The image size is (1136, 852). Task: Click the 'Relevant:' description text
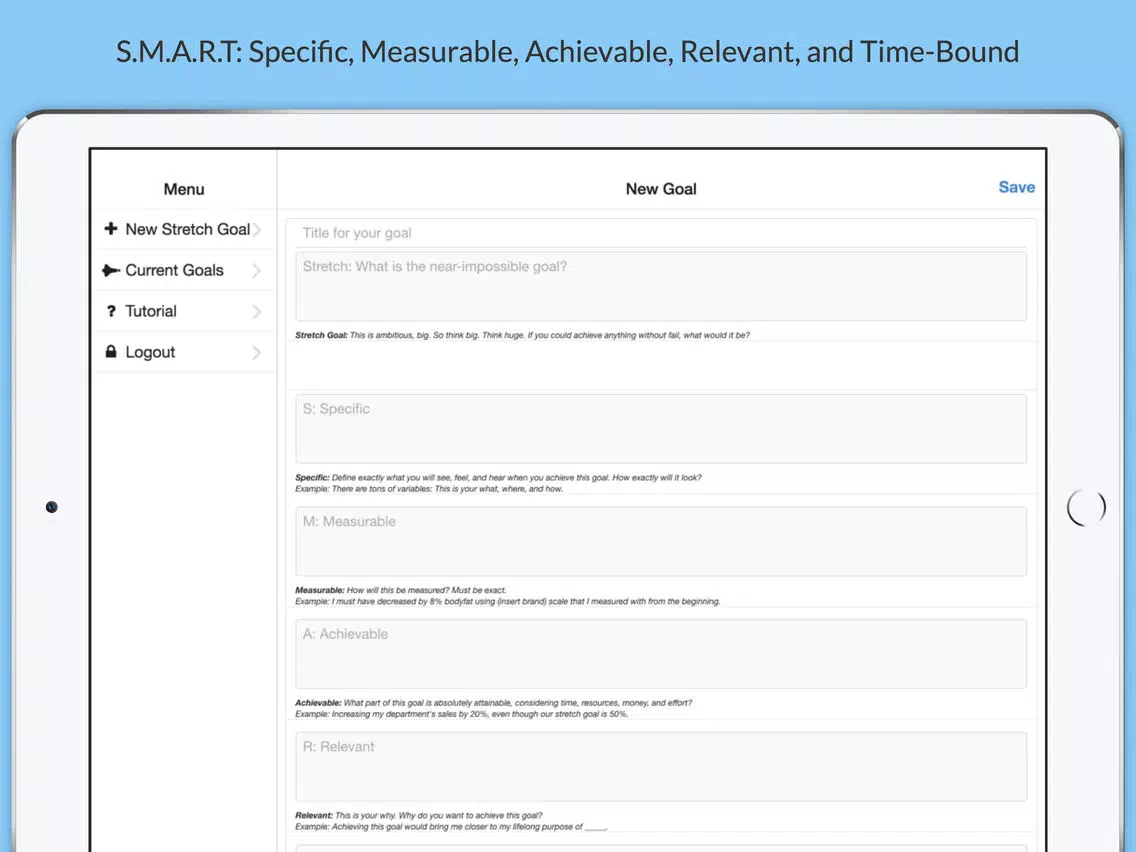click(x=451, y=821)
